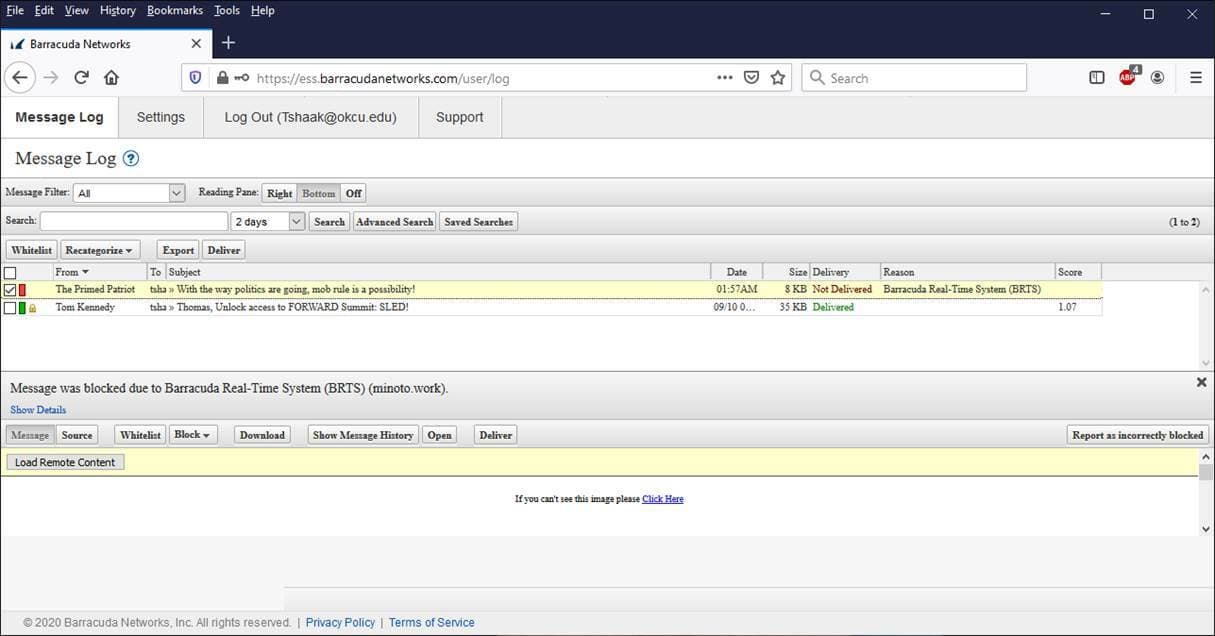Click the browser Search box
The height and width of the screenshot is (636, 1215).
coord(914,77)
